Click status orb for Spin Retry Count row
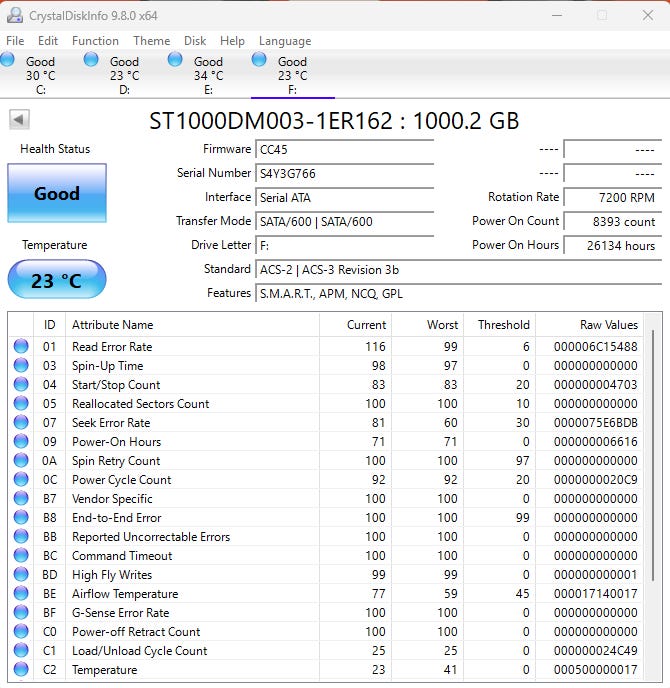 [x=21, y=460]
